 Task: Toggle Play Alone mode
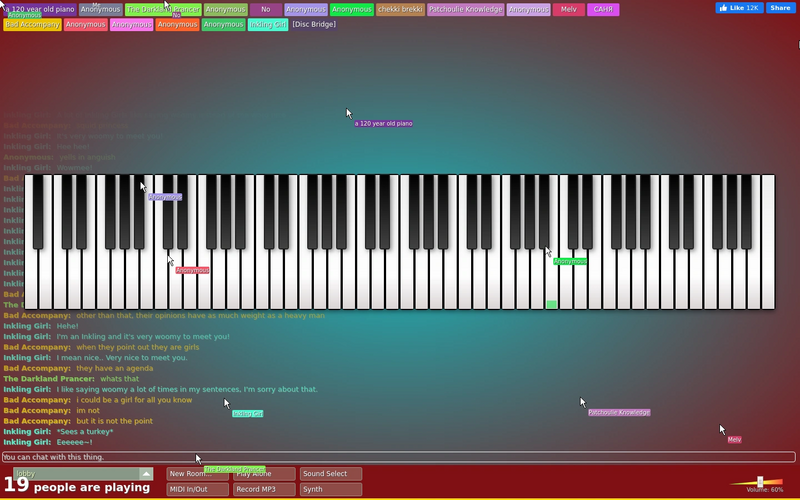point(264,474)
